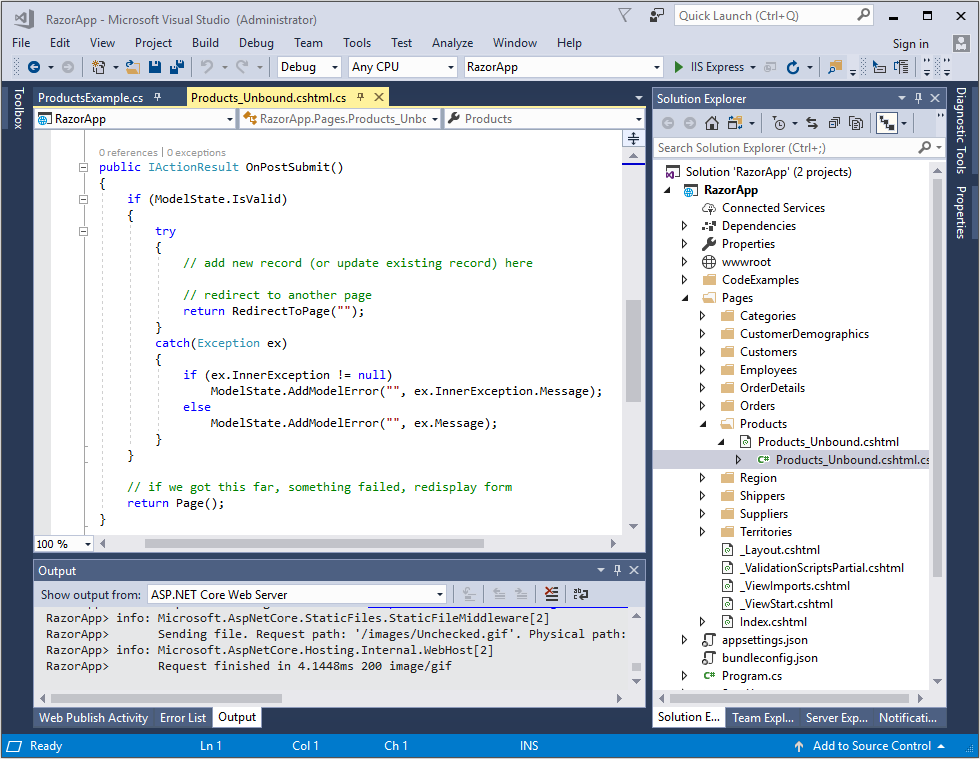Click the Pending Changes Filter clock icon
Screen dimensions: 980x759
779,123
